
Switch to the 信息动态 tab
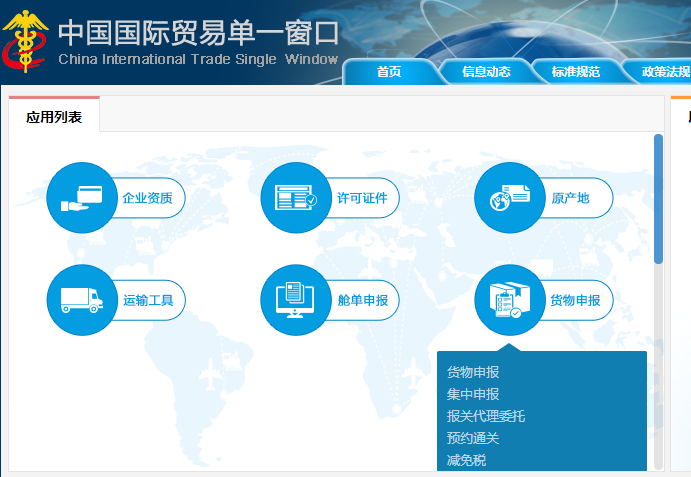click(486, 72)
